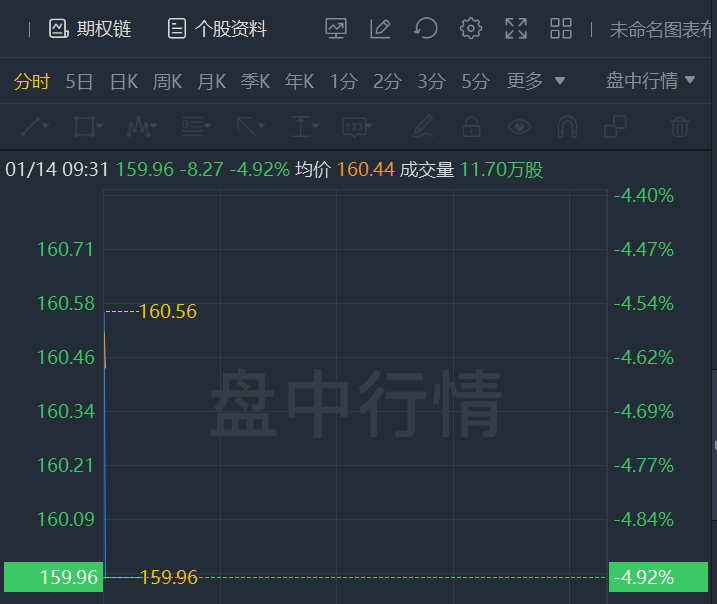Select the arrow annotation tool

tap(250, 127)
